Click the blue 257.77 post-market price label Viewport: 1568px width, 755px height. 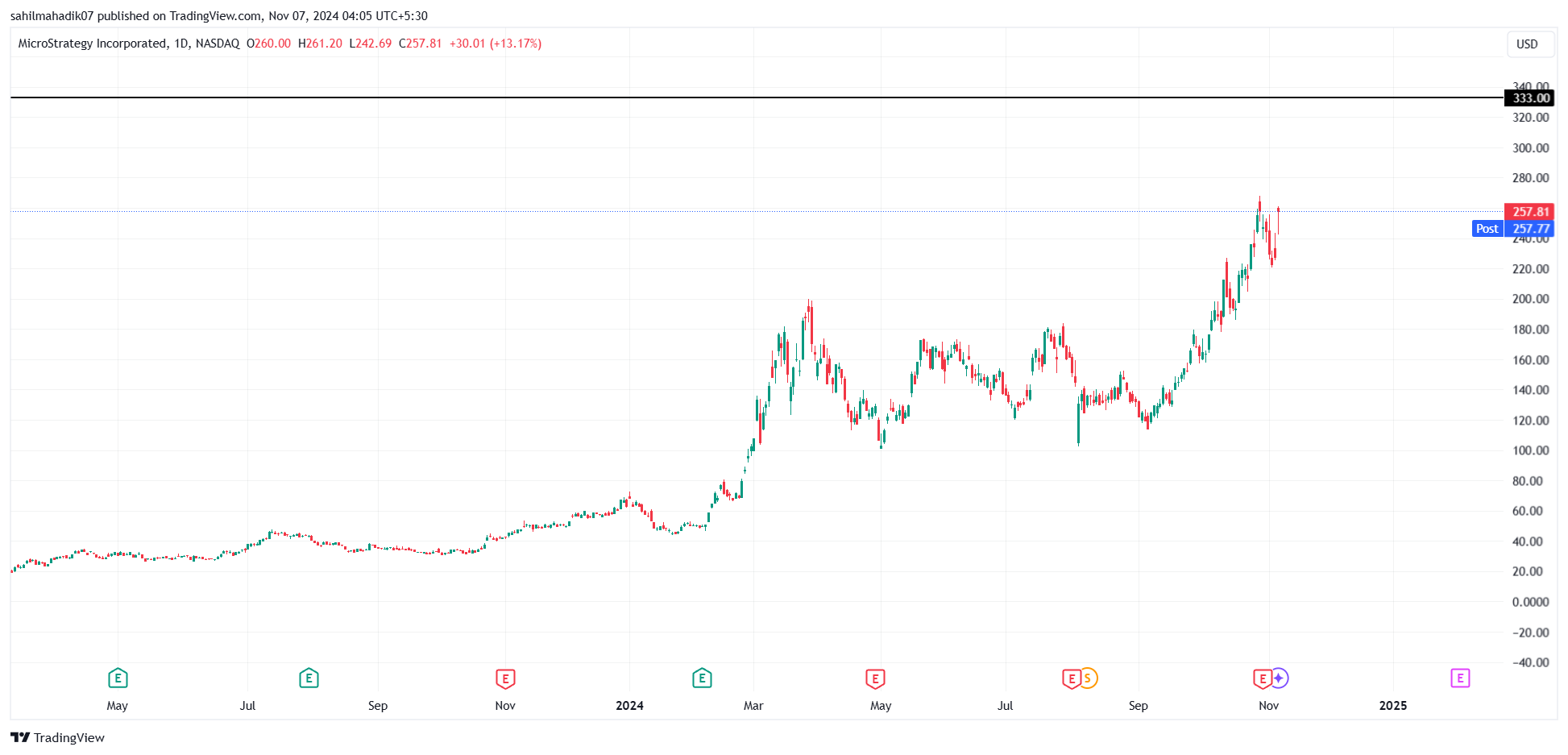pyautogui.click(x=1529, y=229)
